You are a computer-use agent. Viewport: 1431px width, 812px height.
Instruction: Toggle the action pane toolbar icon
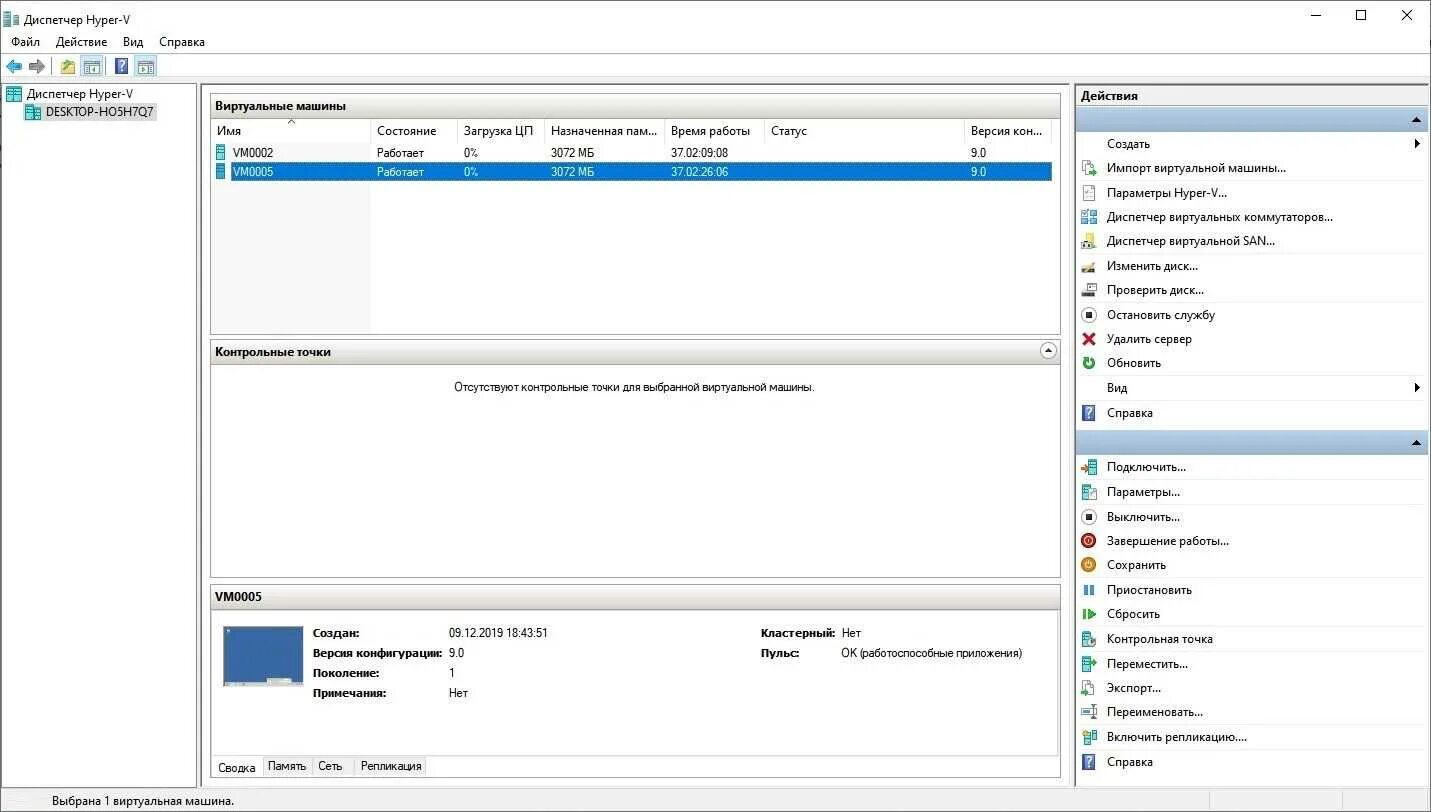click(x=146, y=67)
